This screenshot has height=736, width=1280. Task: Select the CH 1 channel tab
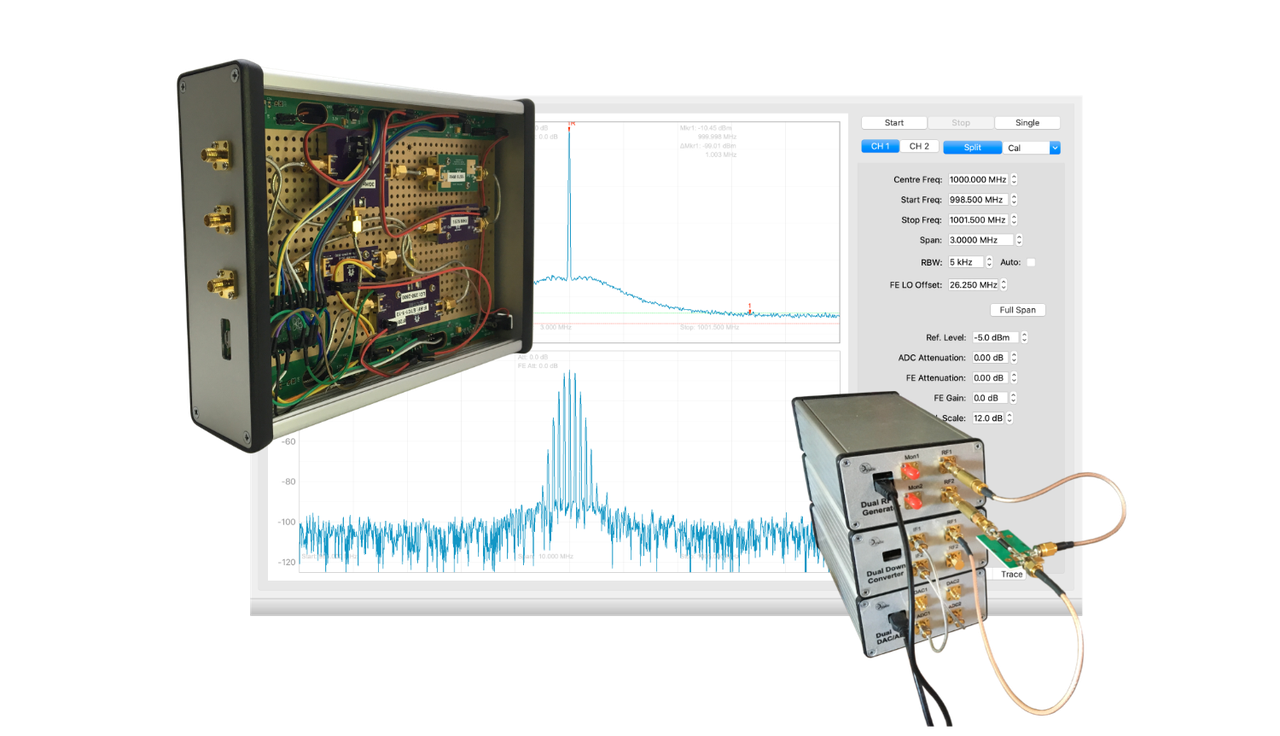(x=880, y=147)
